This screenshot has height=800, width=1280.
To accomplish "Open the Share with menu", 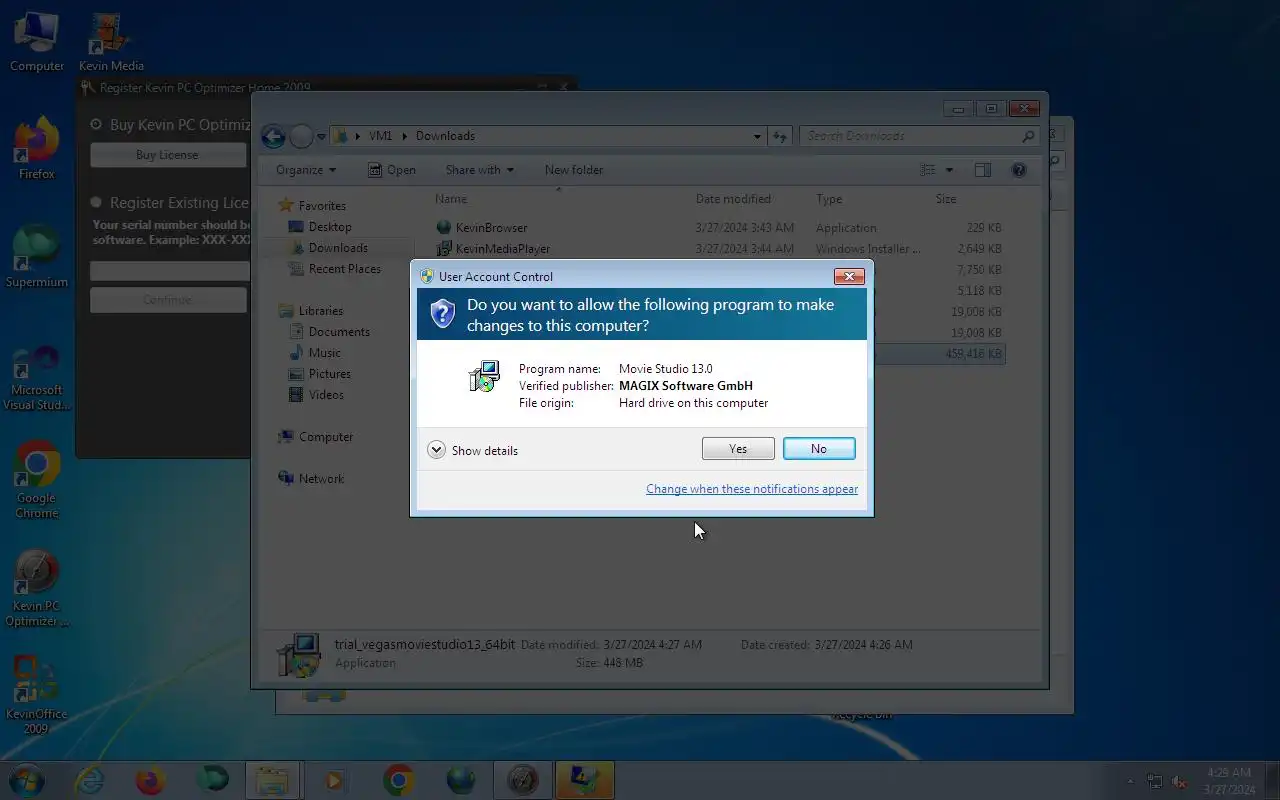I will point(479,170).
